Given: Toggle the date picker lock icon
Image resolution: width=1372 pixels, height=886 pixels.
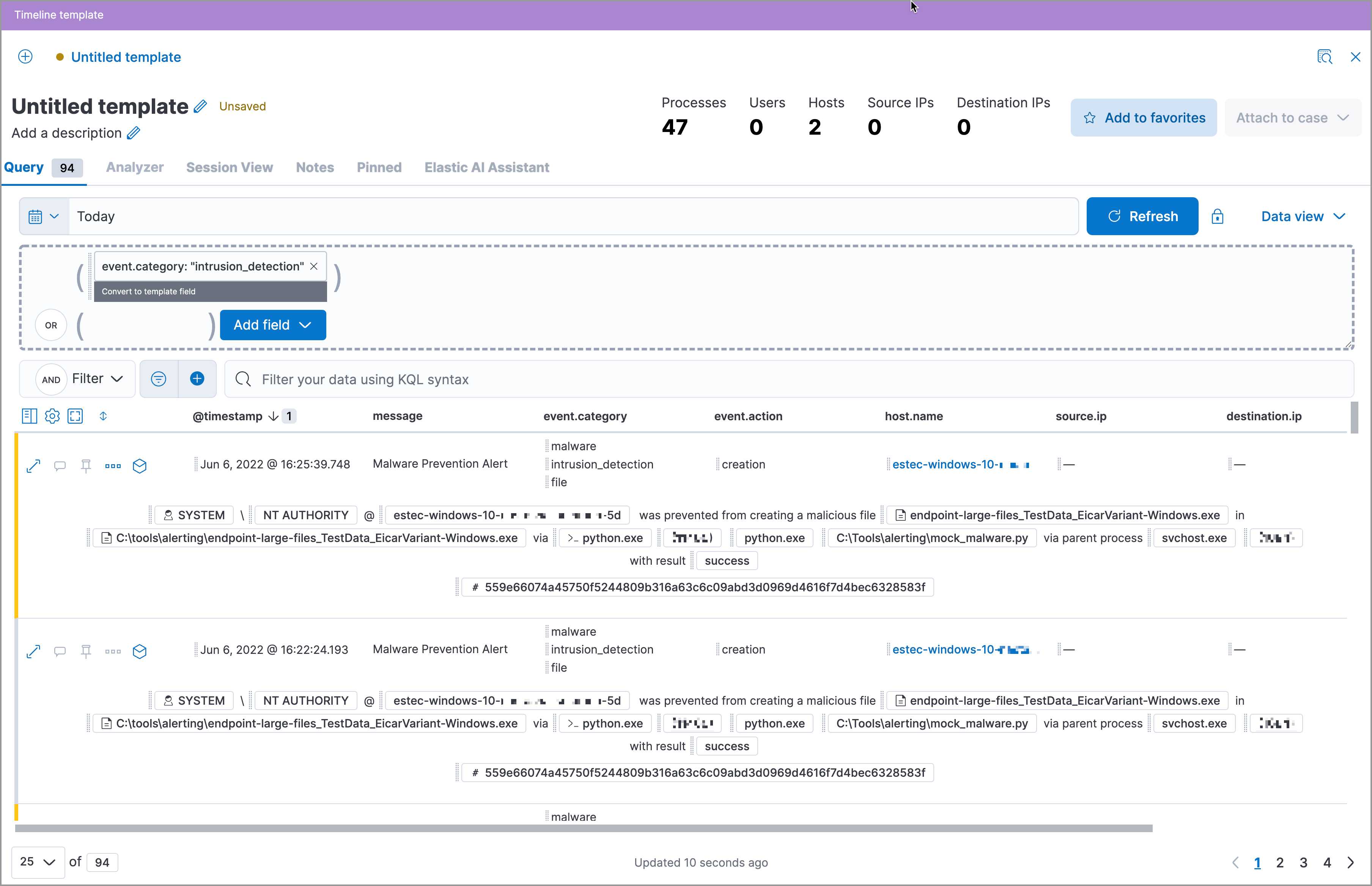Looking at the screenshot, I should (x=1218, y=216).
